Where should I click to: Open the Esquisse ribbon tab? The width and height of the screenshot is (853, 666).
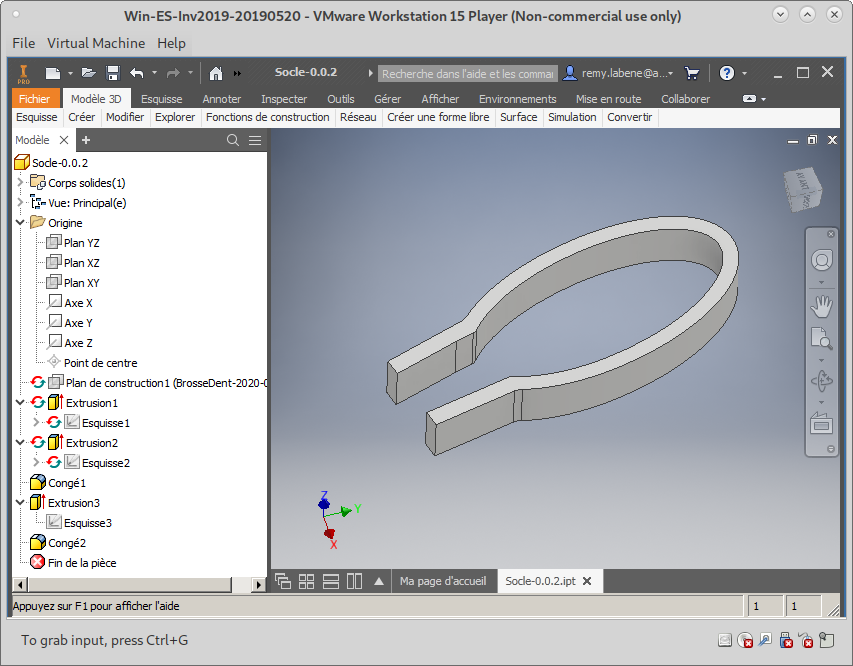coord(161,99)
